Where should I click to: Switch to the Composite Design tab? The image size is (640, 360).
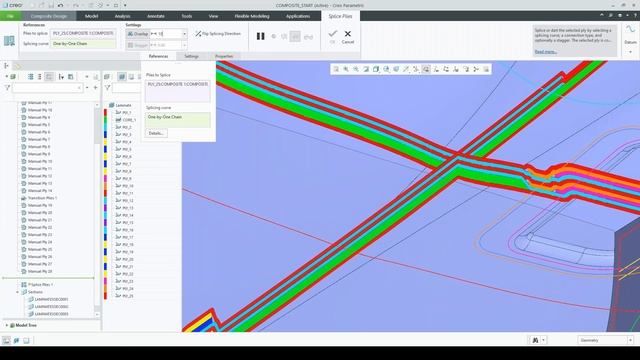[x=49, y=16]
